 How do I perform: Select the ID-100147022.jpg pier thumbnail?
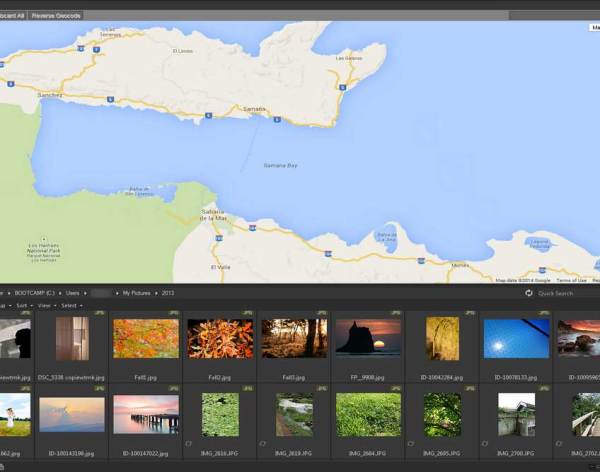click(x=146, y=415)
